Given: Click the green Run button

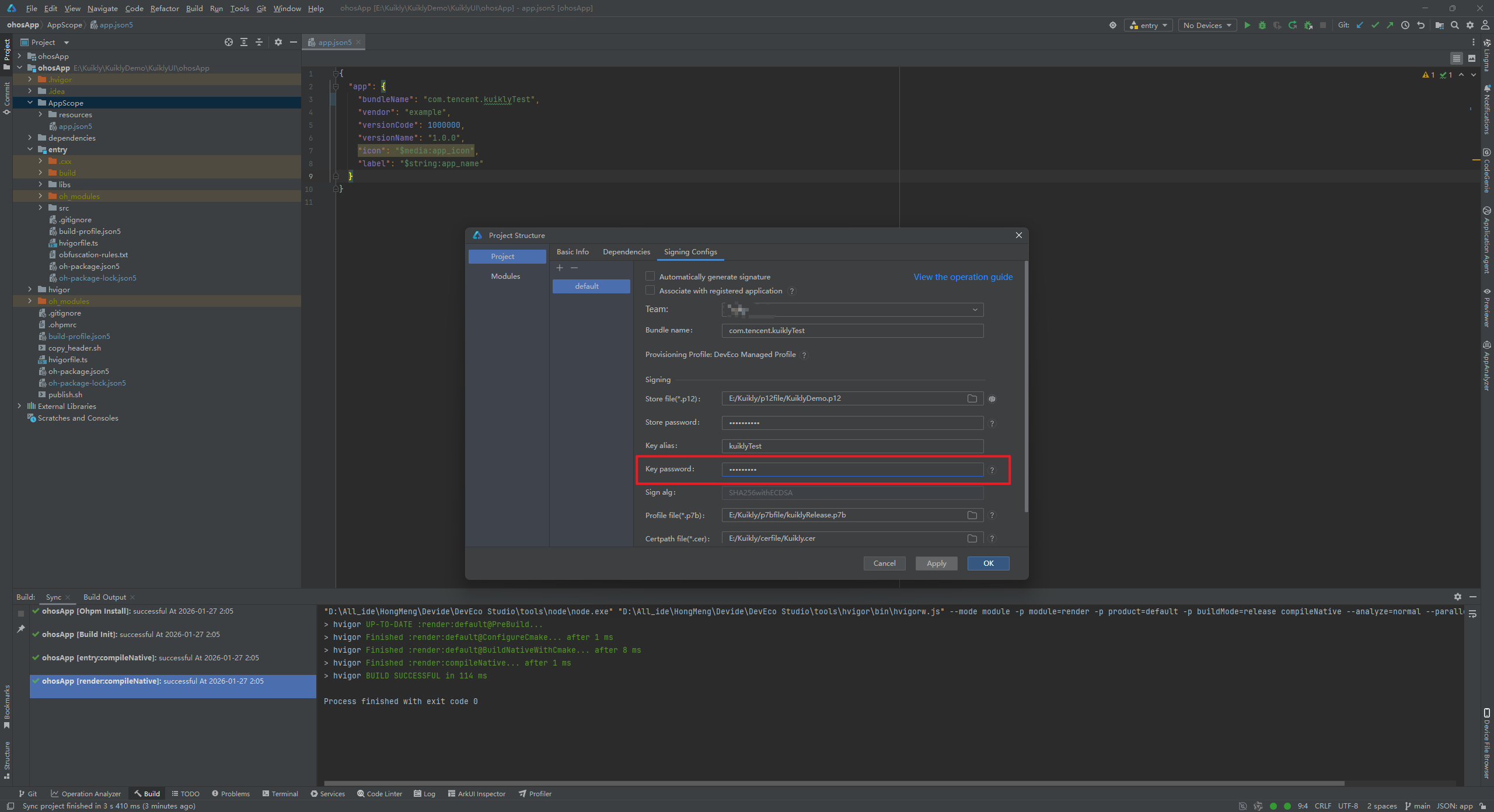Looking at the screenshot, I should tap(1247, 25).
